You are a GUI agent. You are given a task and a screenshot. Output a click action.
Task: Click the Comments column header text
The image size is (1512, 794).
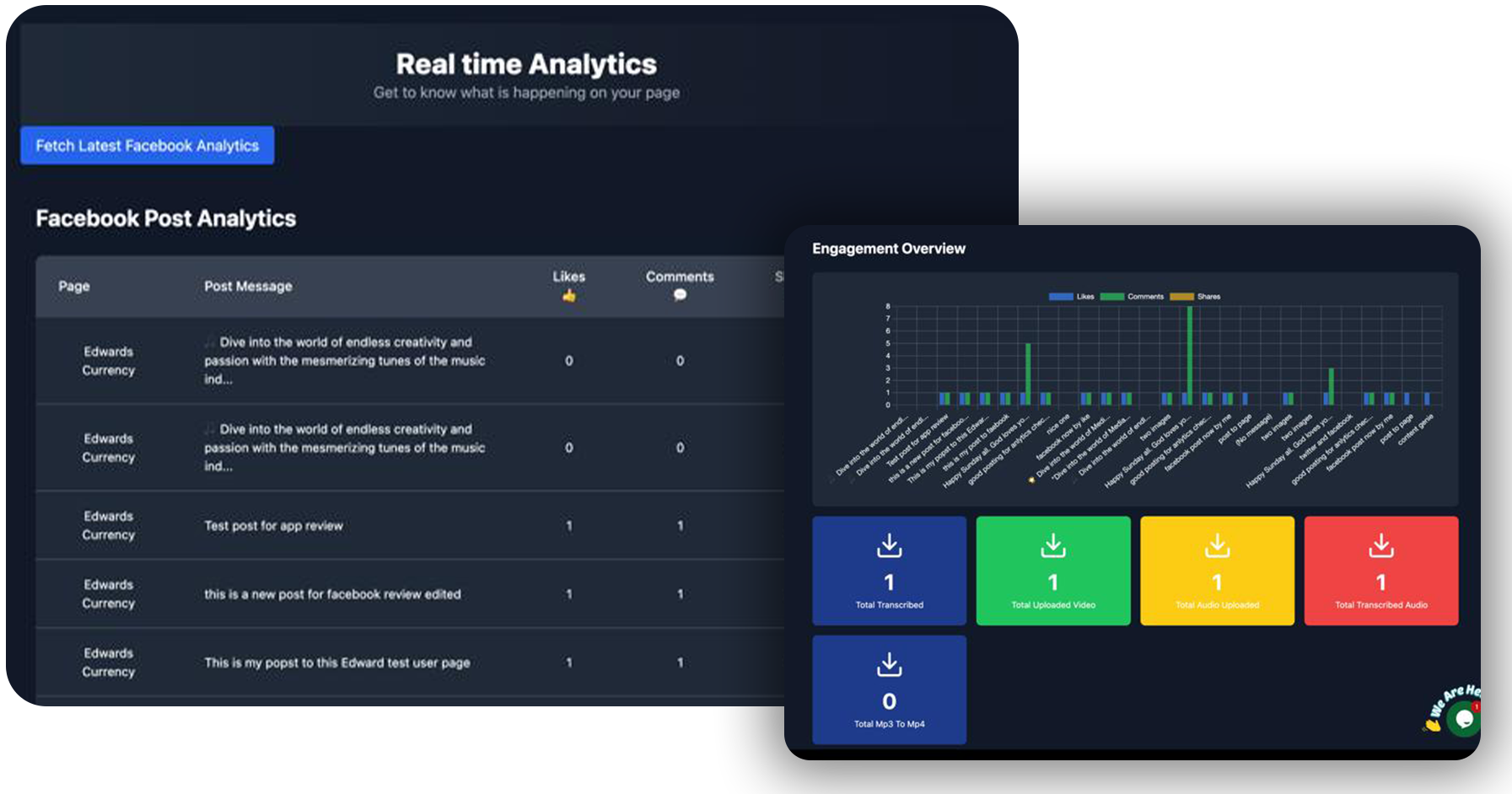coord(680,276)
